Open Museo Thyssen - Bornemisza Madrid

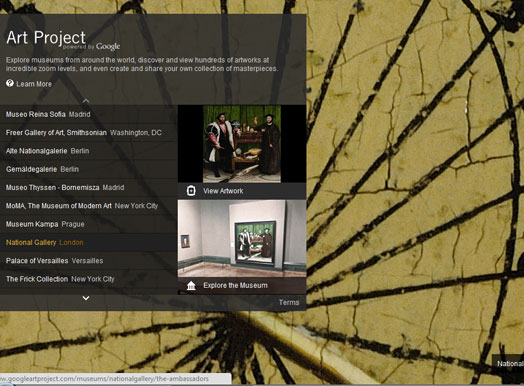(x=89, y=187)
